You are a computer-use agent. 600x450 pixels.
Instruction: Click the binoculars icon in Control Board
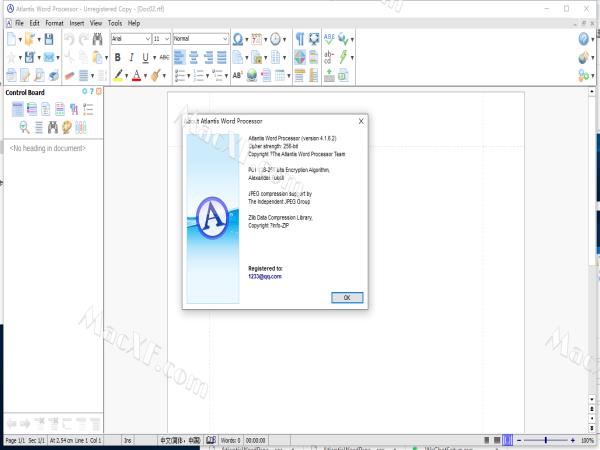tap(53, 127)
